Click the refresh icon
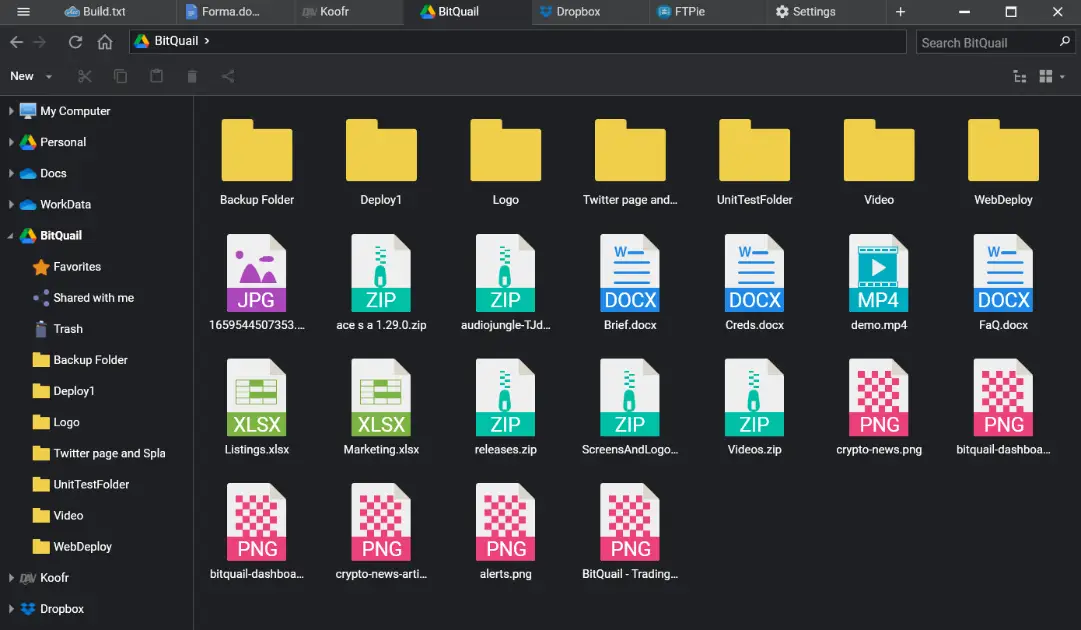The image size is (1081, 630). tap(75, 42)
